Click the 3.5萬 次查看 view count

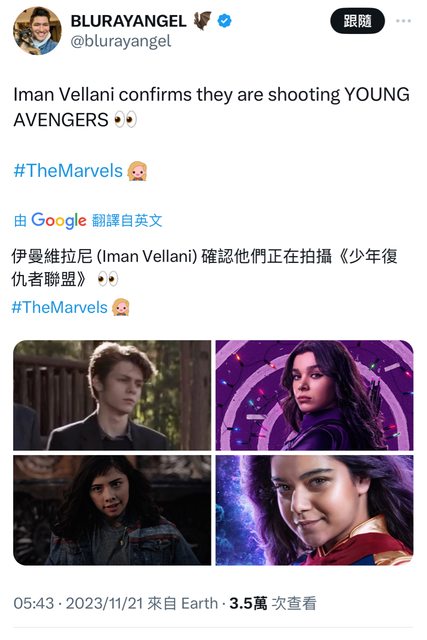click(x=273, y=603)
